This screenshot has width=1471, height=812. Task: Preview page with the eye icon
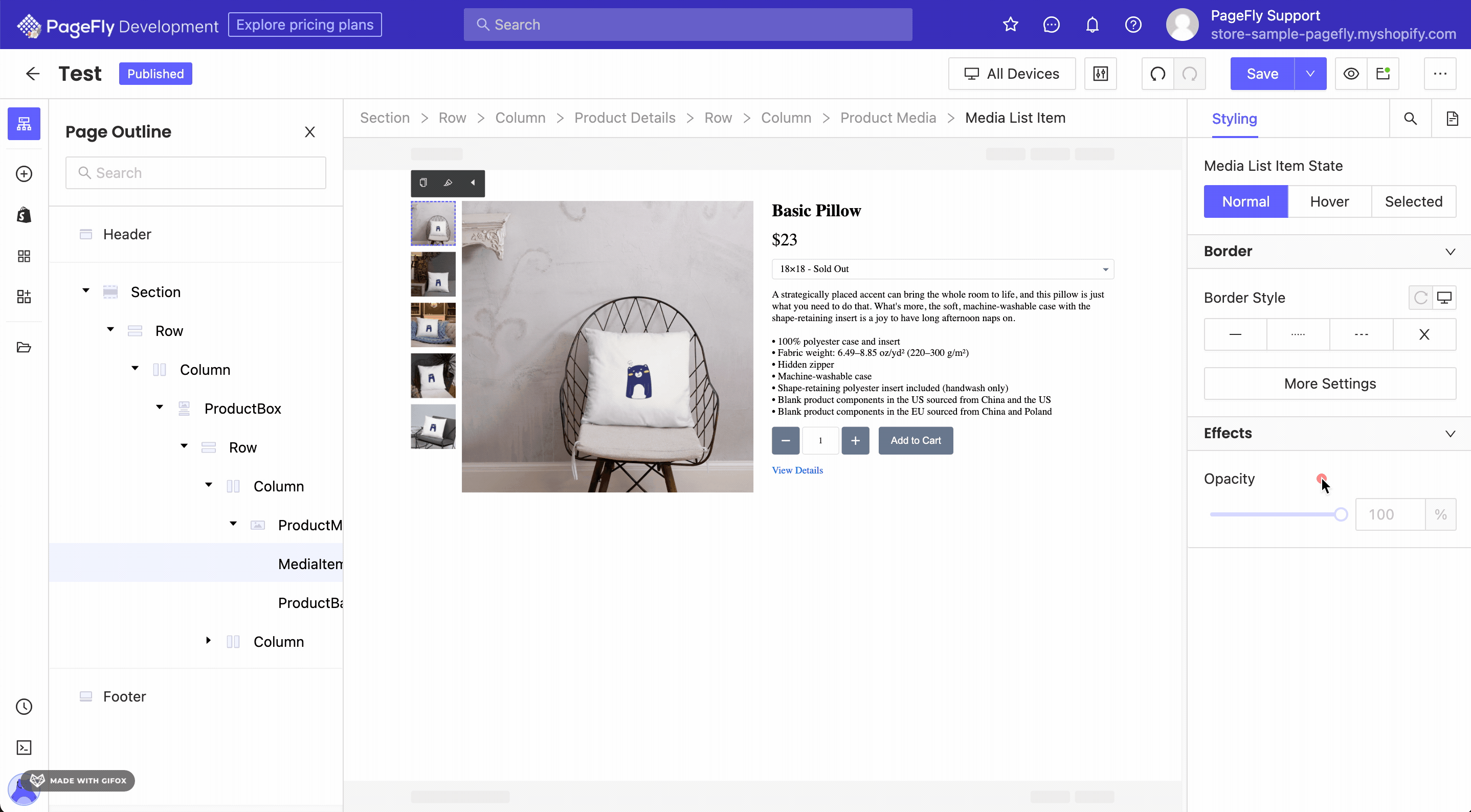(1351, 74)
